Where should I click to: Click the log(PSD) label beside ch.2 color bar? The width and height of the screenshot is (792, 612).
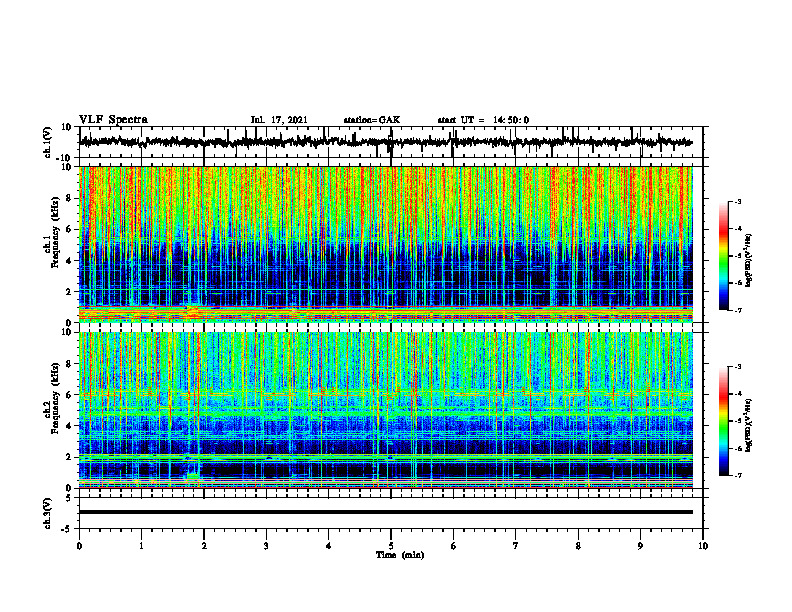[x=749, y=424]
